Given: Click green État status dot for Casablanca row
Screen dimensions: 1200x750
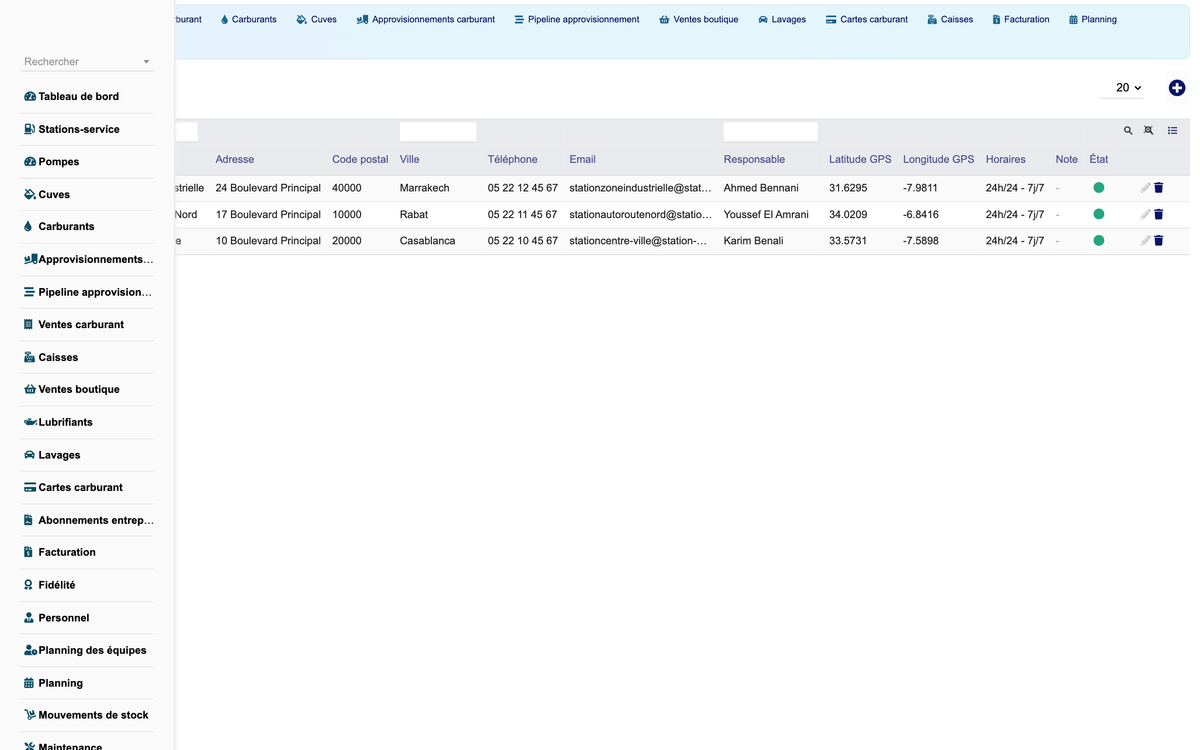Looking at the screenshot, I should 1099,240.
